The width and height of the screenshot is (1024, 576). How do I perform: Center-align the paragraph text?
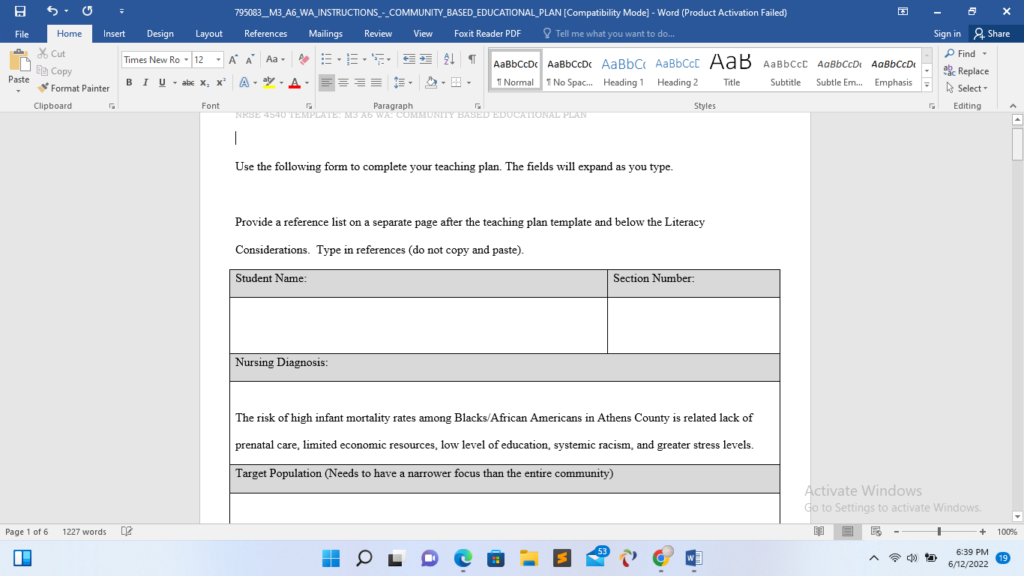pyautogui.click(x=344, y=83)
